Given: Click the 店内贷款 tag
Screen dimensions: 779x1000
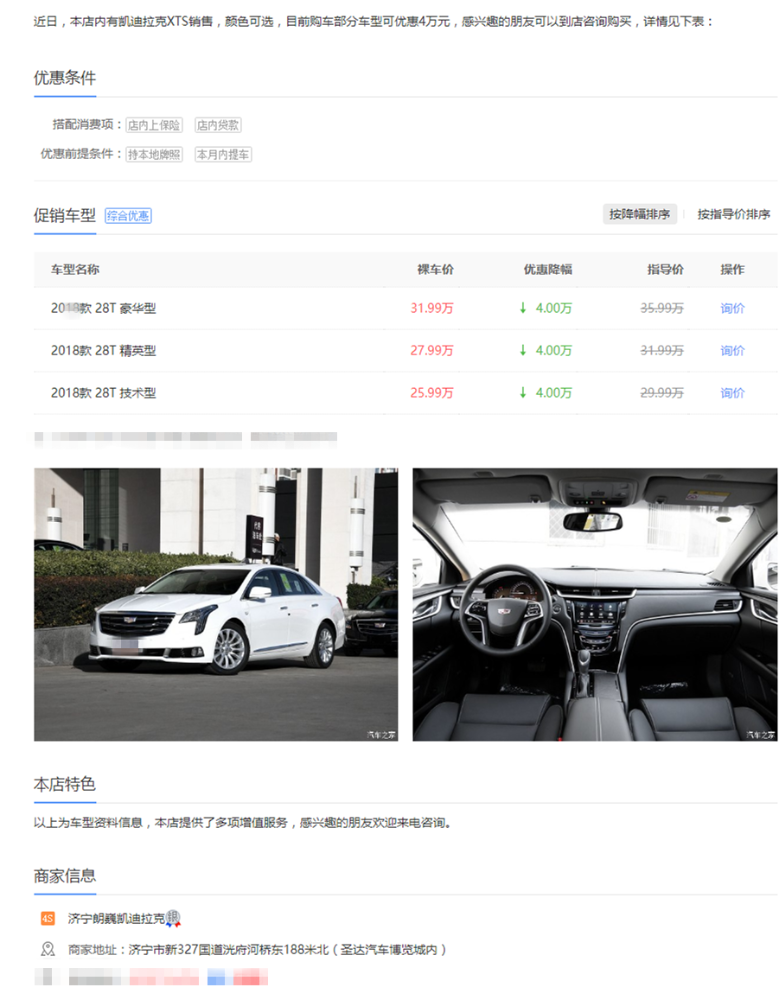Looking at the screenshot, I should [x=218, y=125].
